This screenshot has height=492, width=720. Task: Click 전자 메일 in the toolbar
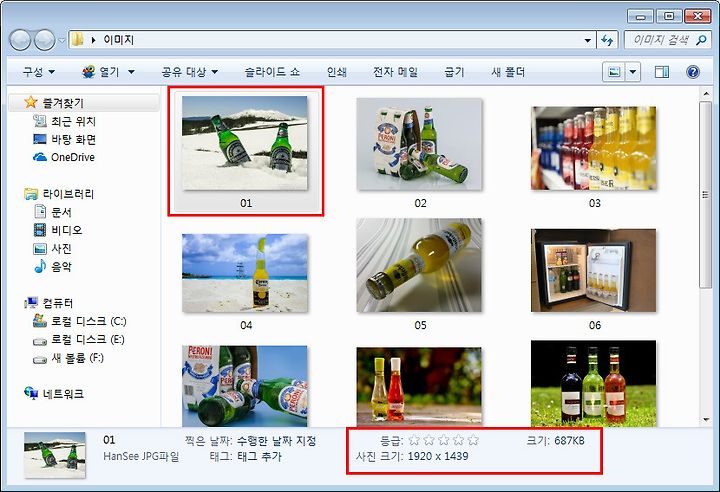[395, 72]
